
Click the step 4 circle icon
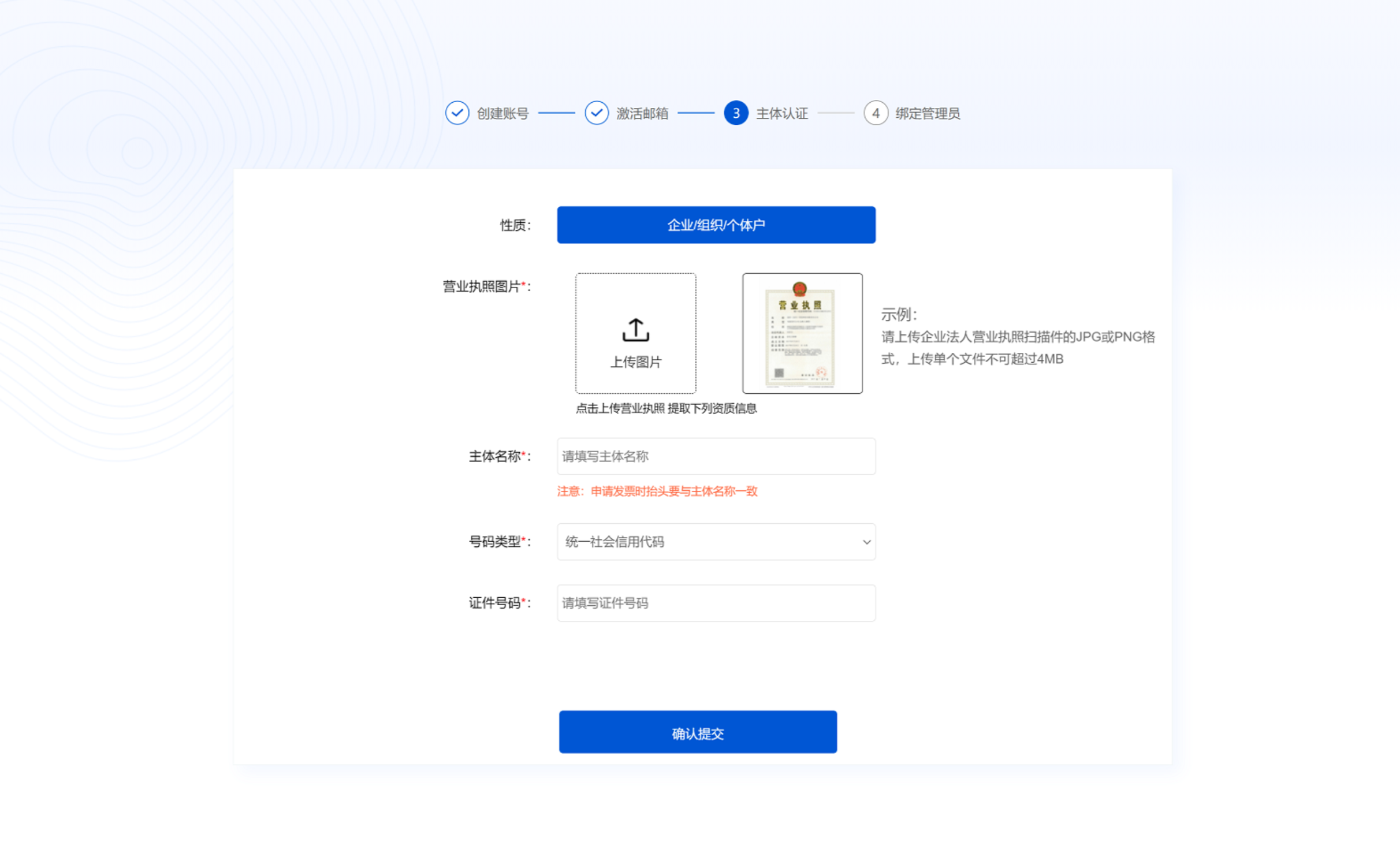click(x=876, y=113)
